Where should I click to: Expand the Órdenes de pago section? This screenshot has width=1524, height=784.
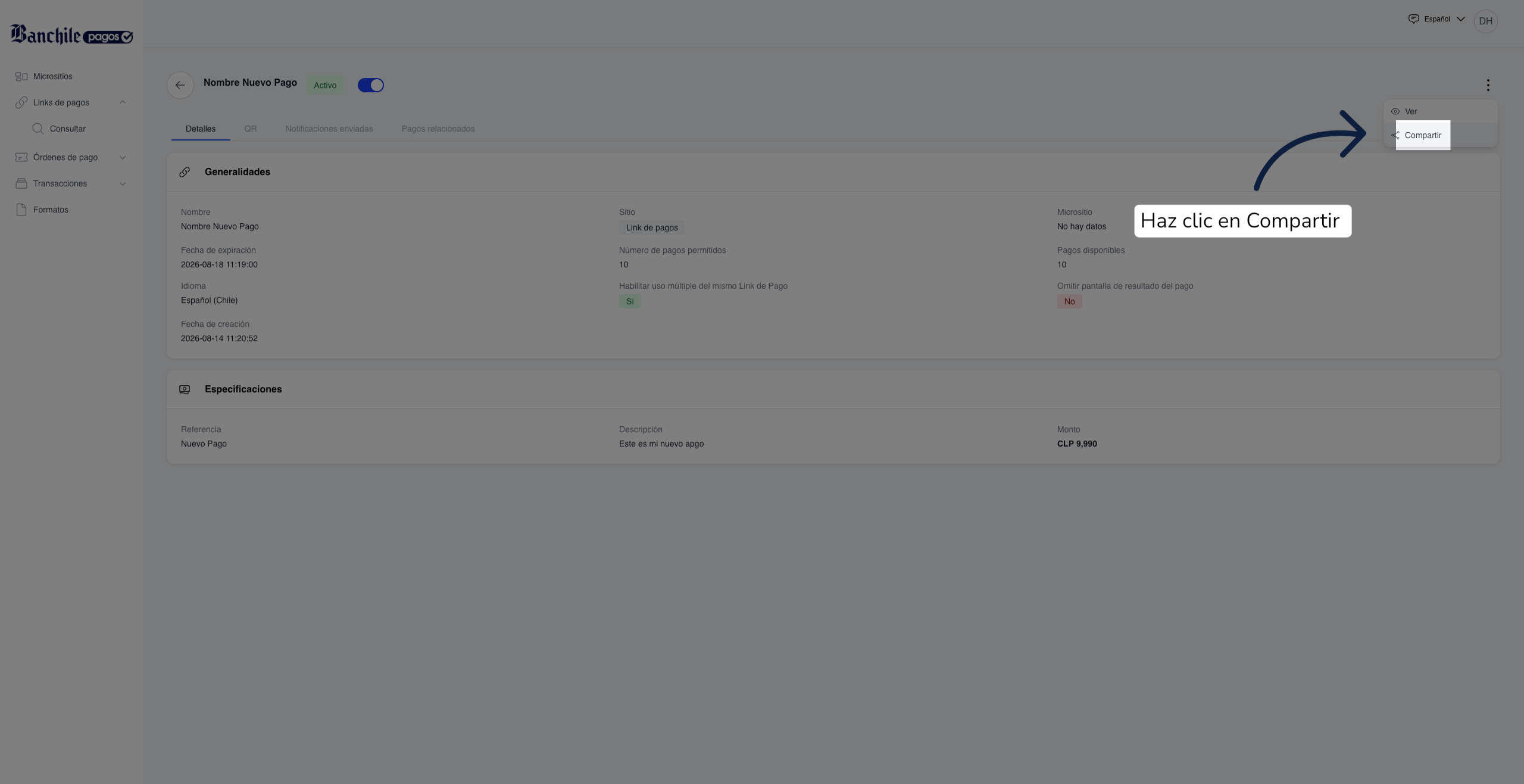pos(123,157)
